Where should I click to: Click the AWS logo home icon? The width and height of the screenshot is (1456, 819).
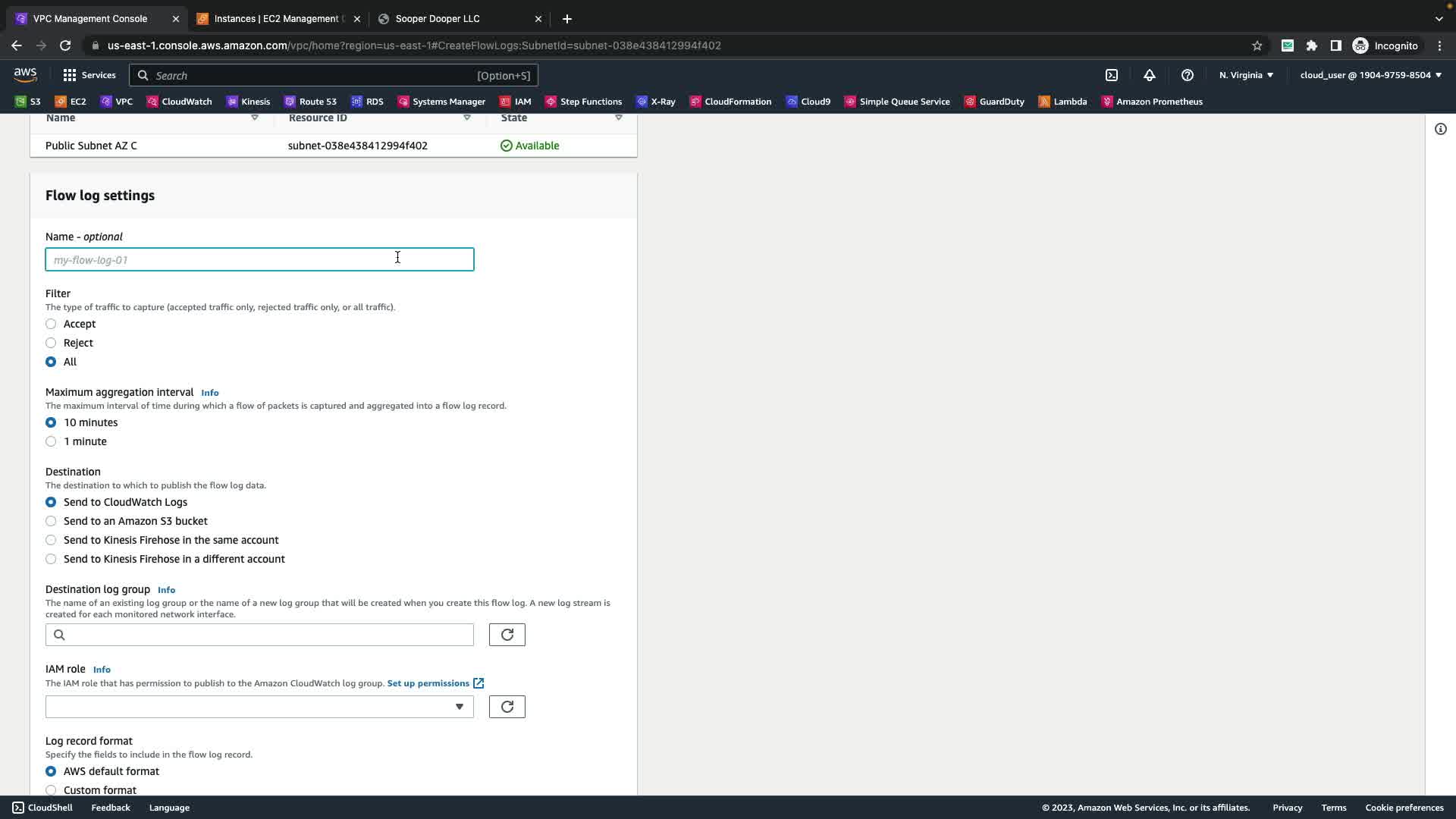pos(25,74)
